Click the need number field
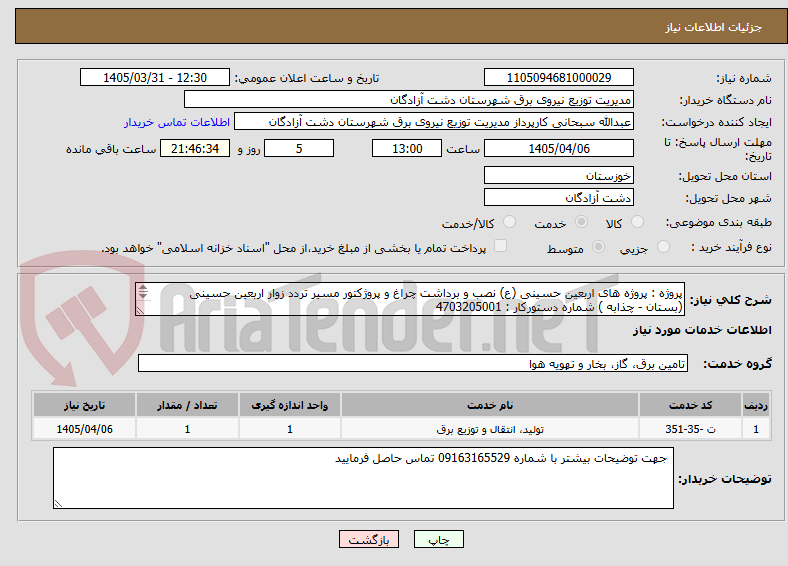The width and height of the screenshot is (788, 566). click(x=559, y=77)
